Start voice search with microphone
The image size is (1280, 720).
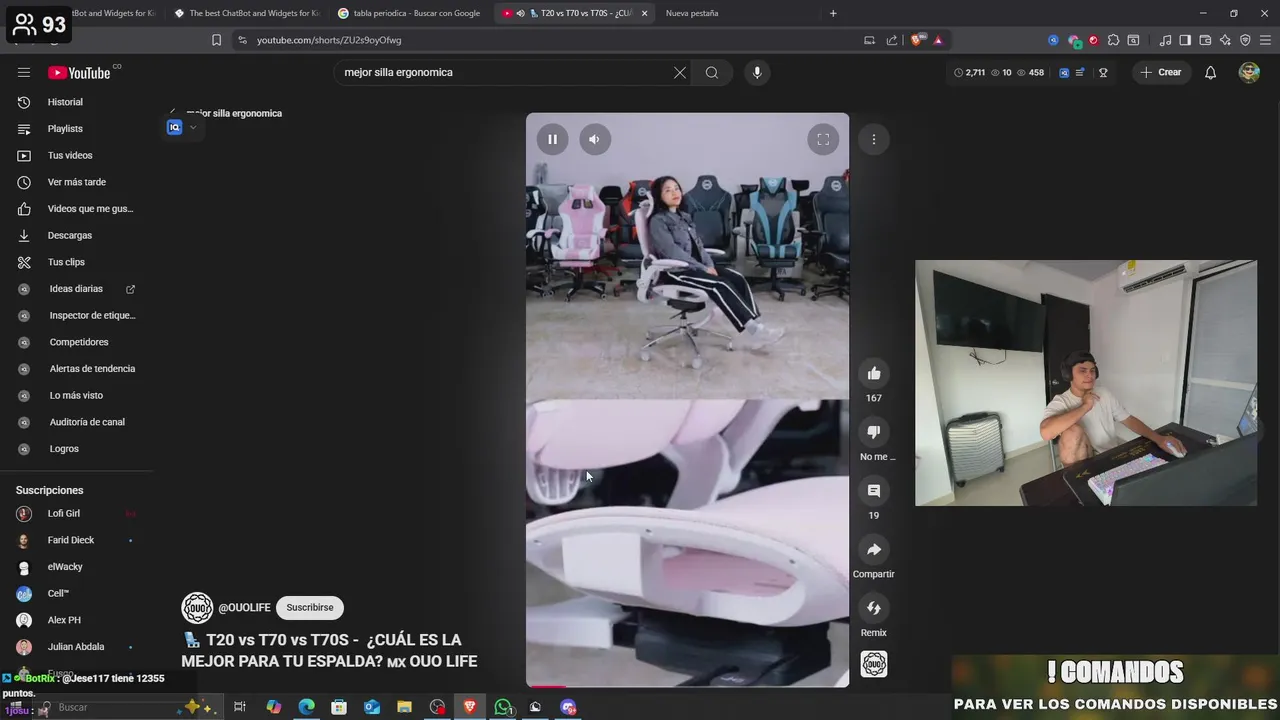[x=757, y=72]
